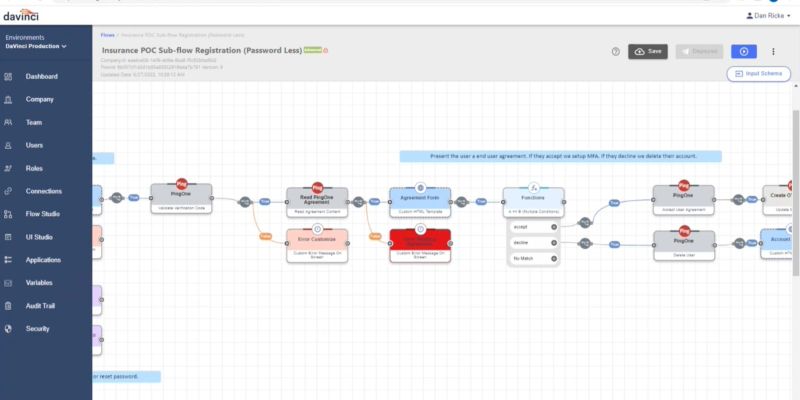The width and height of the screenshot is (800, 400).
Task: Expand the DaVinci Production environment dropdown
Action: tap(36, 46)
